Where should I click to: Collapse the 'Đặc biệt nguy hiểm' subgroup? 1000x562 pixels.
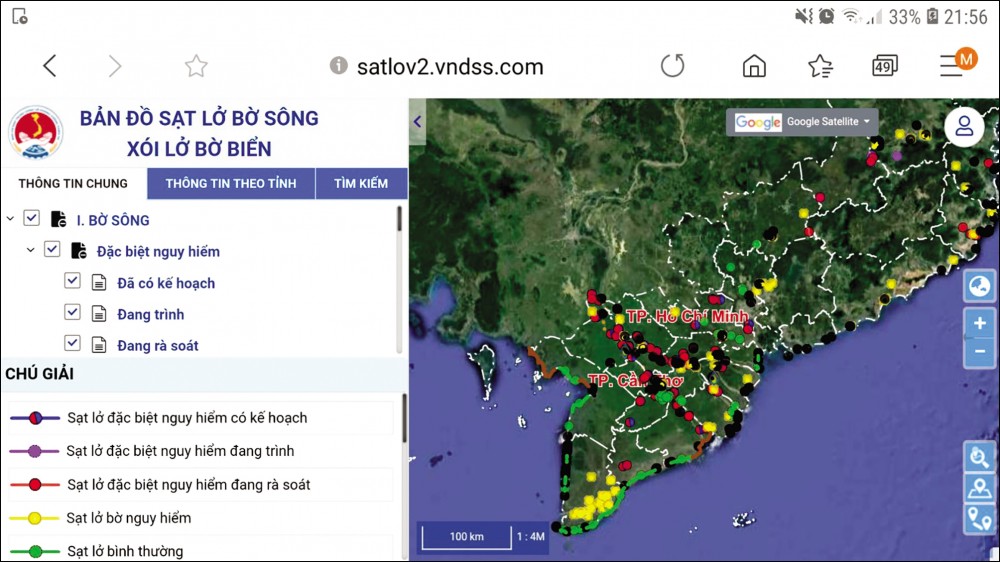tap(30, 250)
